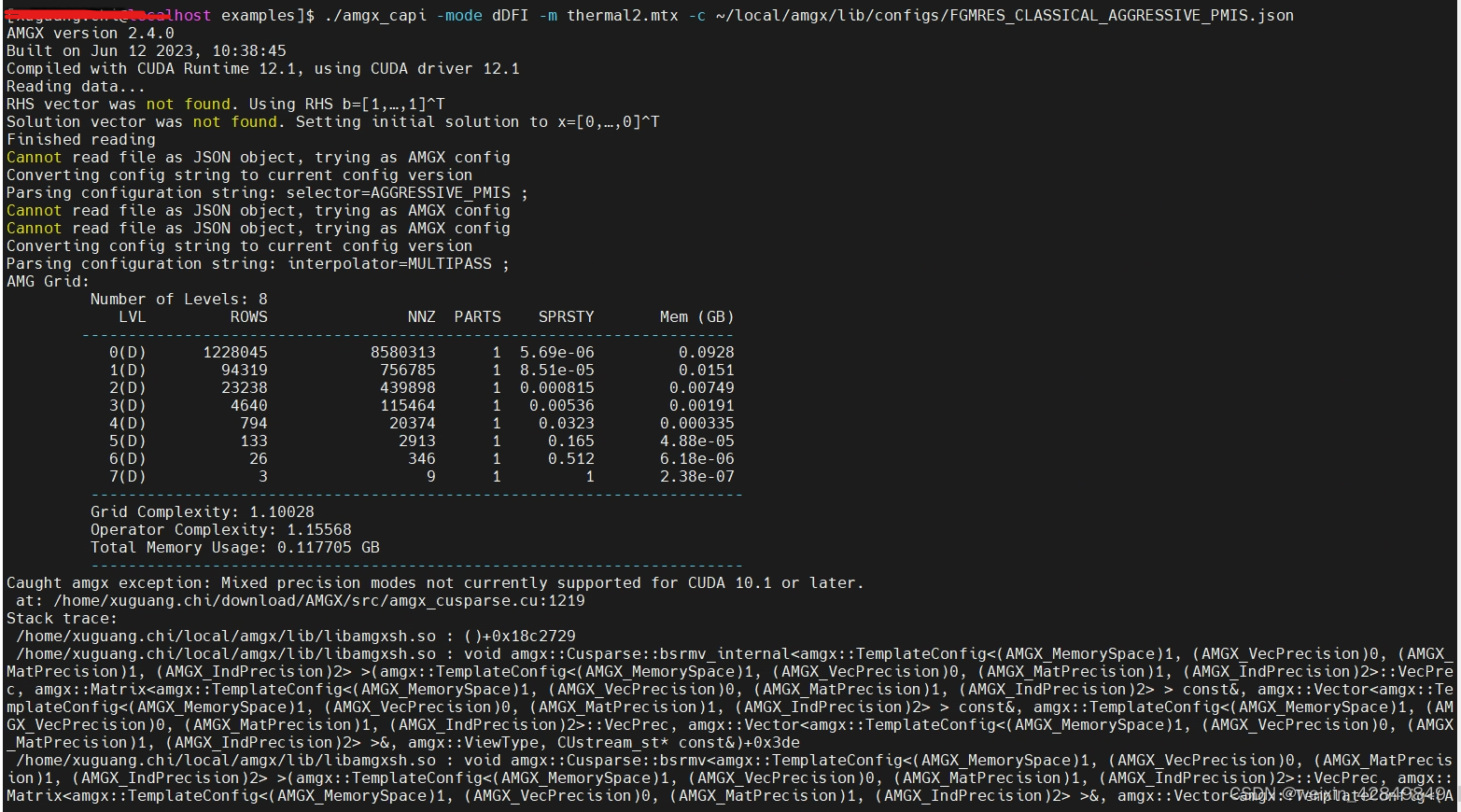Click the 'AMGX version 2.4.0' line
Screen dimensions: 1461x812
[91, 34]
